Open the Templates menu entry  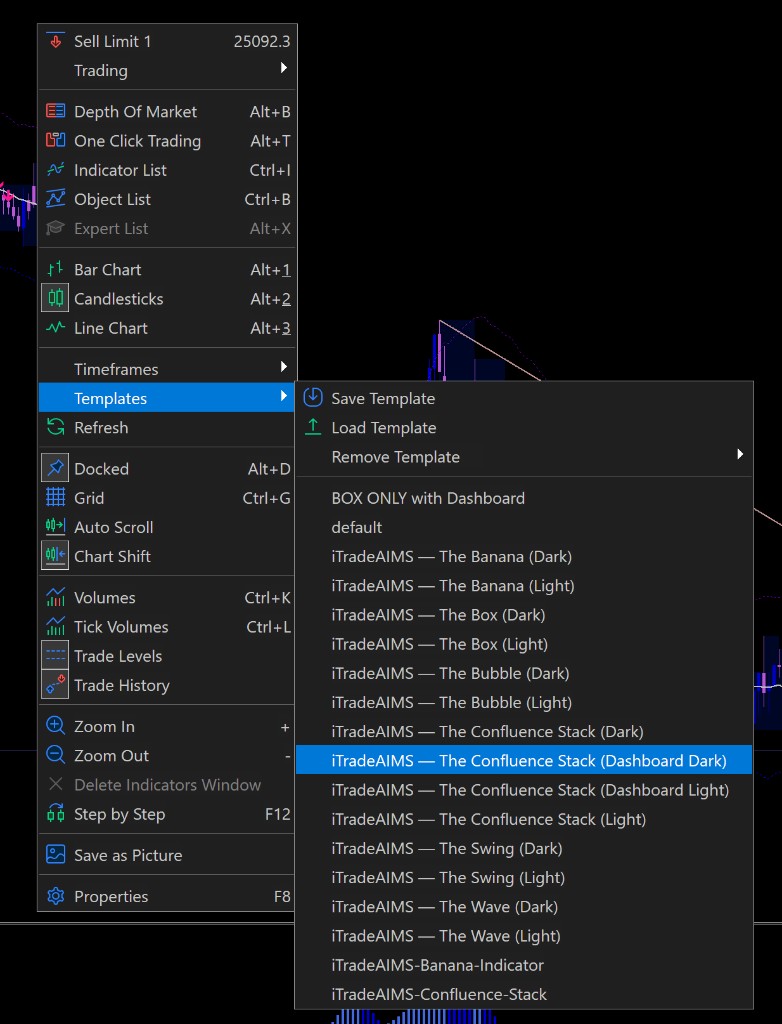(x=167, y=398)
